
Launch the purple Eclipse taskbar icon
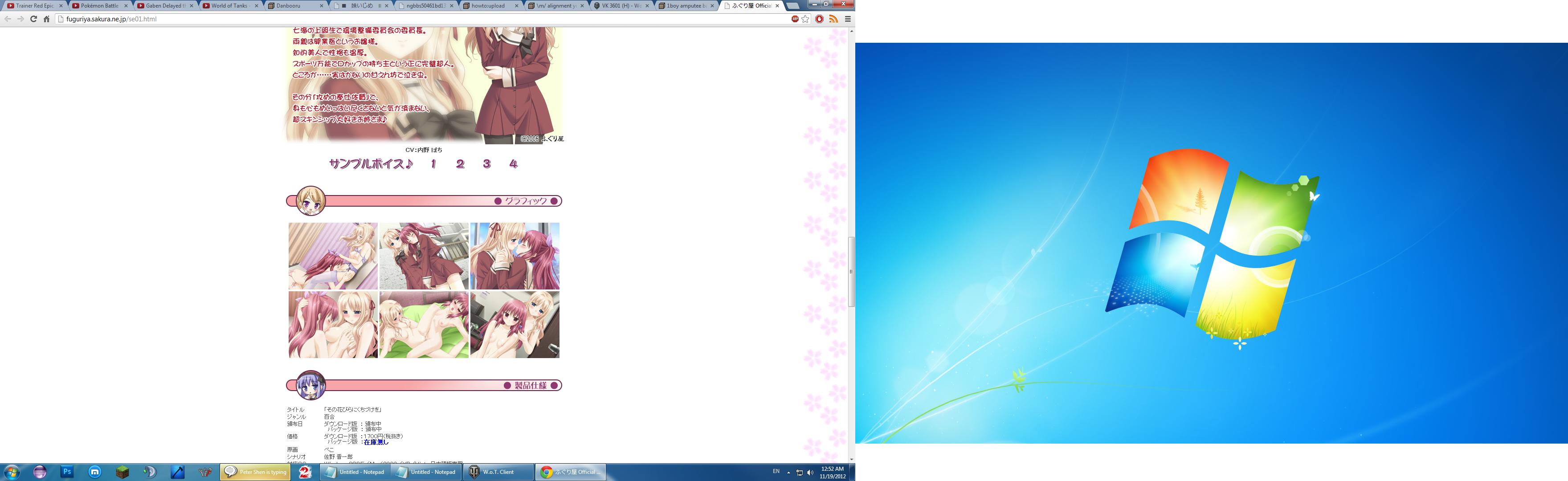[40, 472]
